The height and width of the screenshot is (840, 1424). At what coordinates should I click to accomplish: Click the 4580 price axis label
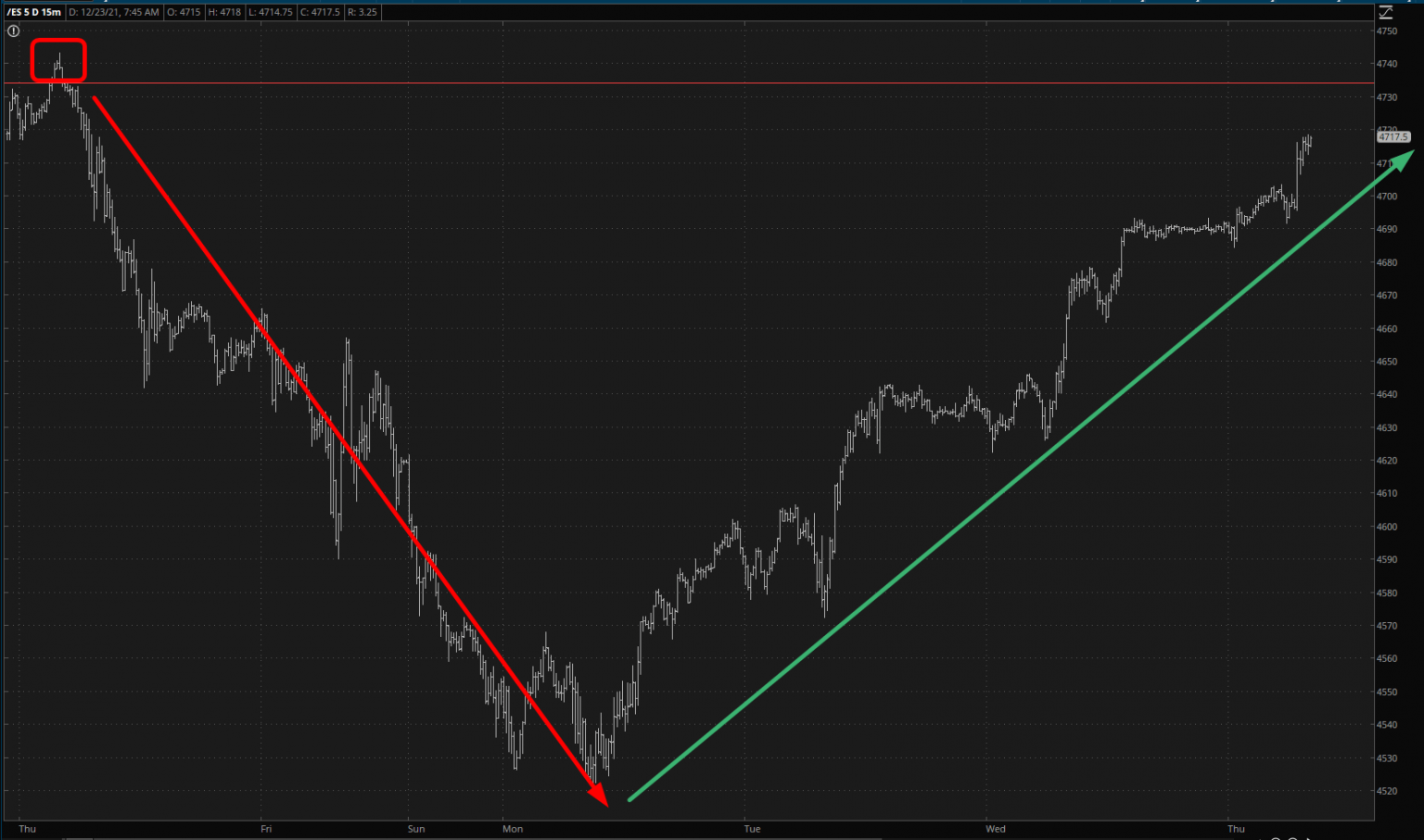point(1387,593)
